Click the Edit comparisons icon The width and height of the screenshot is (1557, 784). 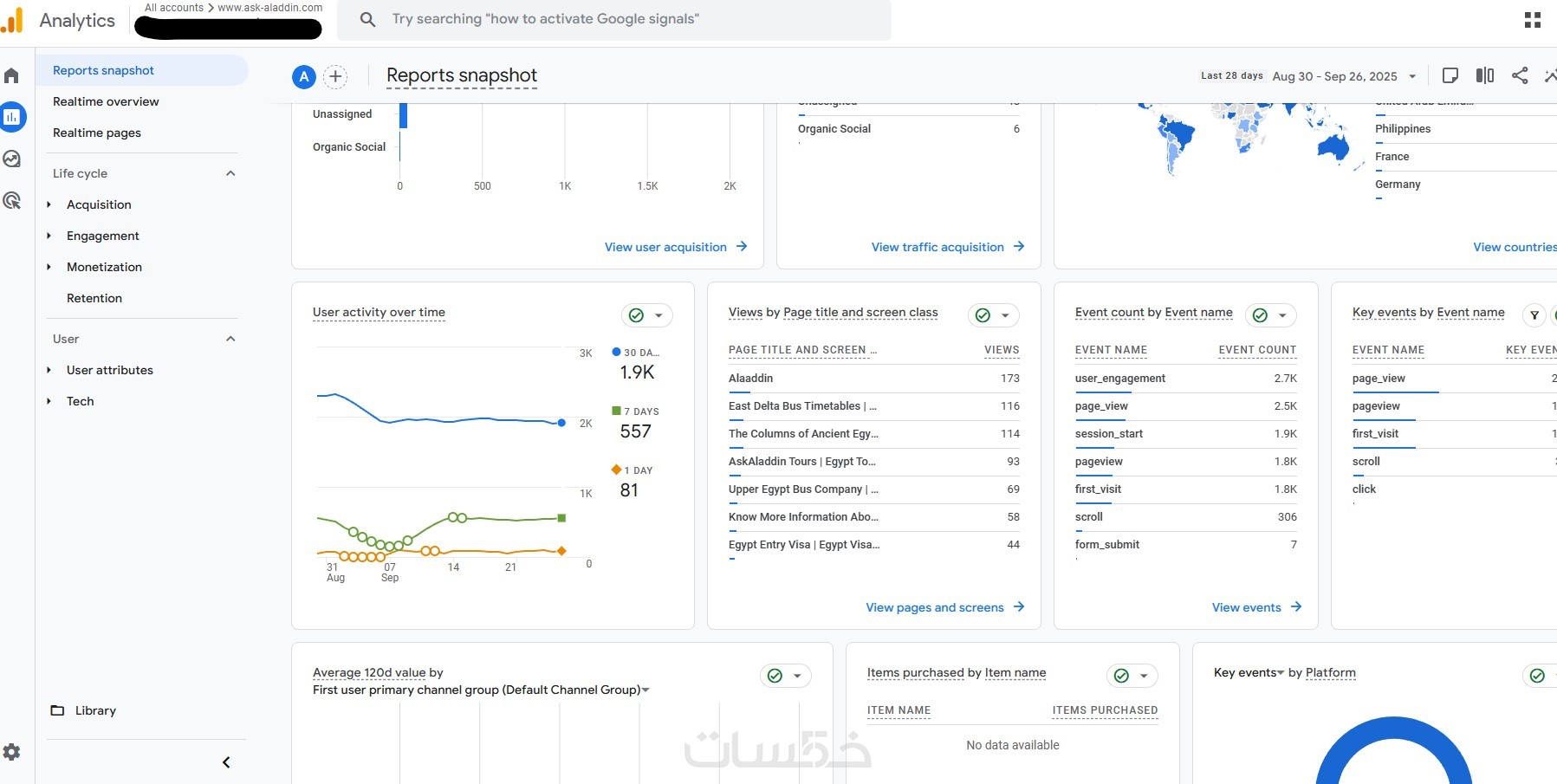point(1484,75)
